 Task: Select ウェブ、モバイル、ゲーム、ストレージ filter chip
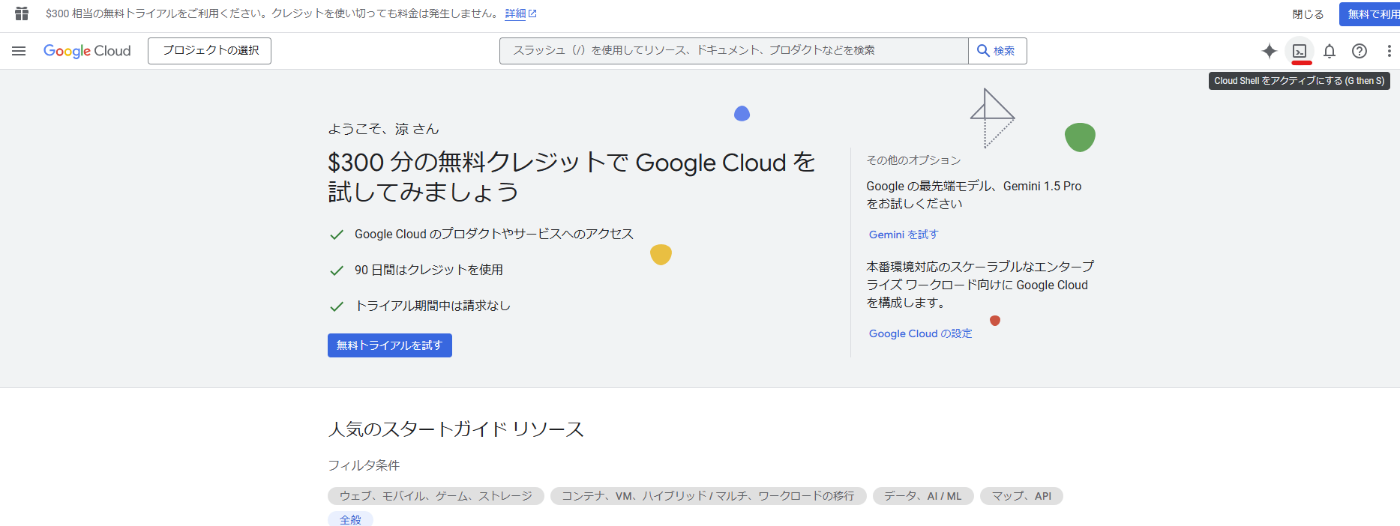(436, 496)
